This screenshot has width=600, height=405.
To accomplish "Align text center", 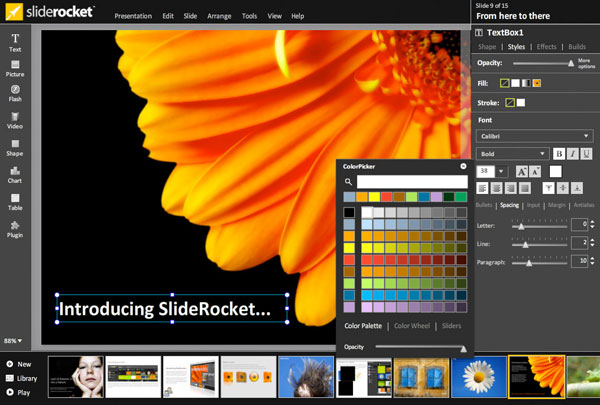I will coord(496,188).
